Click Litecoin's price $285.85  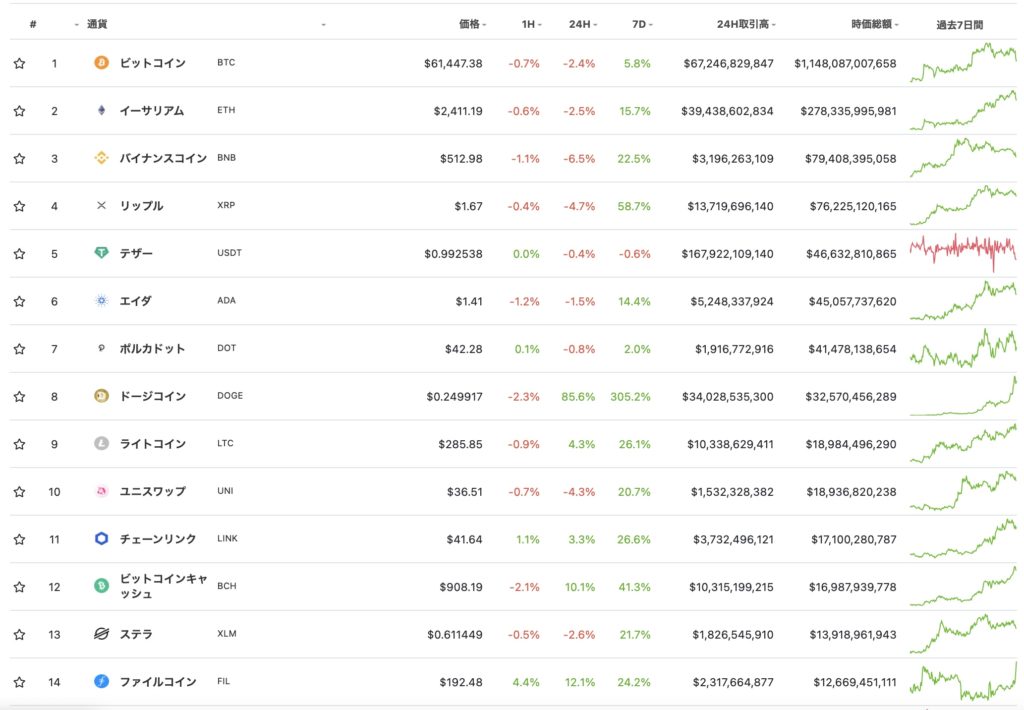pyautogui.click(x=460, y=444)
